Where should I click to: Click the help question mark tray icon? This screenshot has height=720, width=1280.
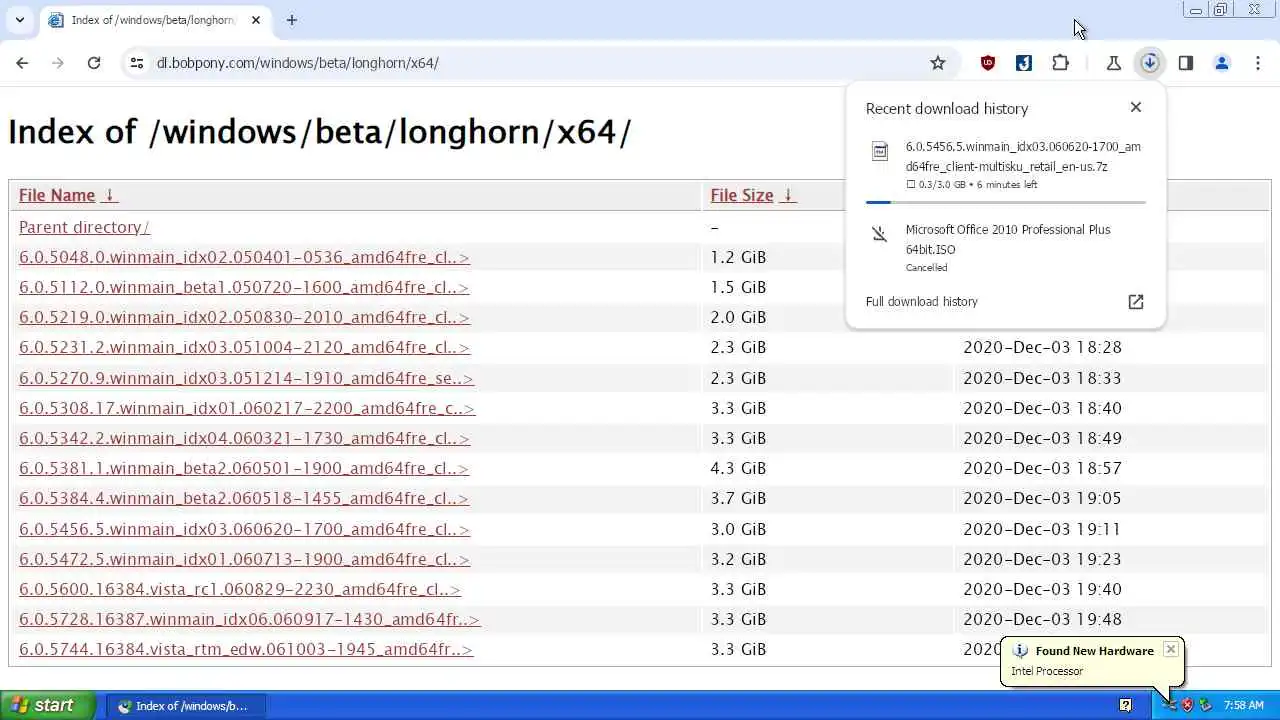1126,705
